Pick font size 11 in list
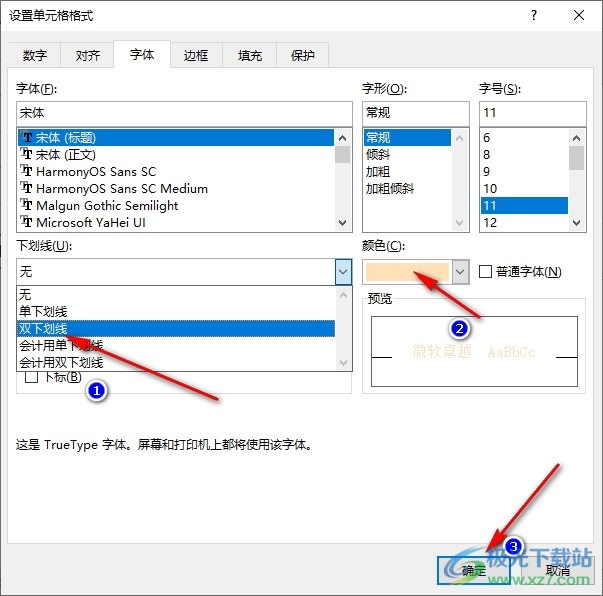 [x=524, y=205]
